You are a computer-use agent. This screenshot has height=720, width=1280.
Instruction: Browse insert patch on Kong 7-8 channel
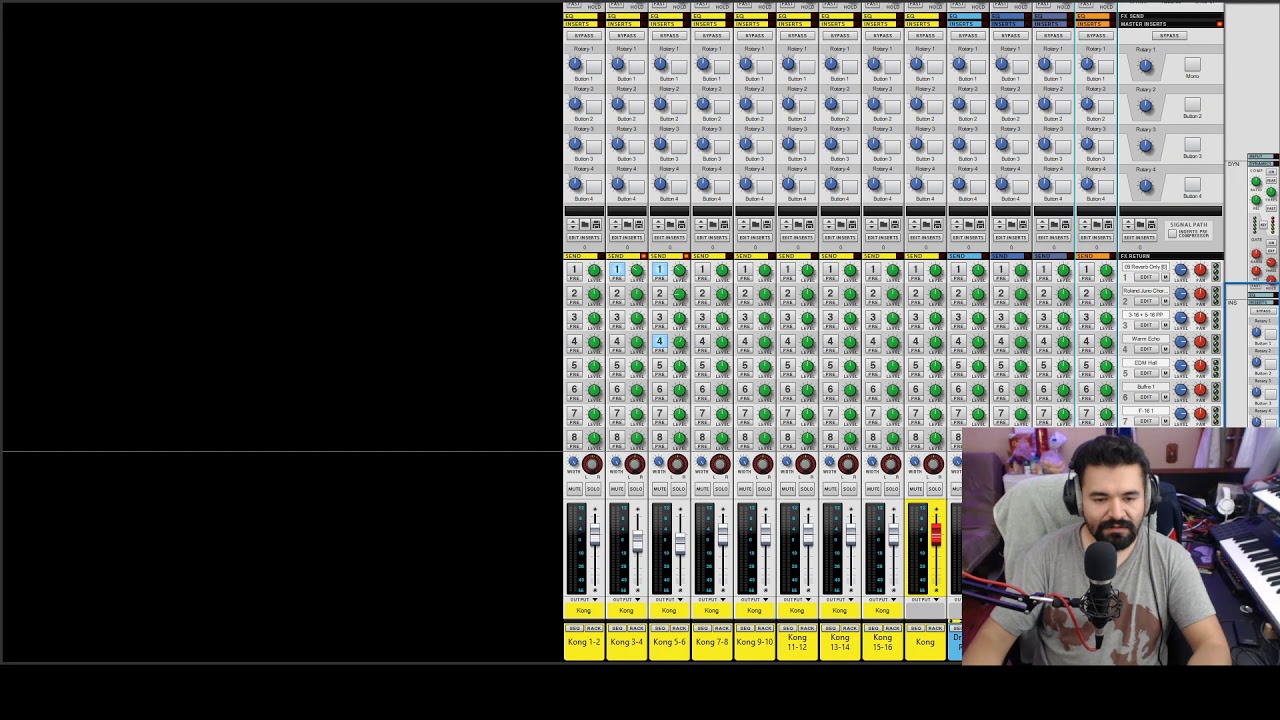coord(713,224)
